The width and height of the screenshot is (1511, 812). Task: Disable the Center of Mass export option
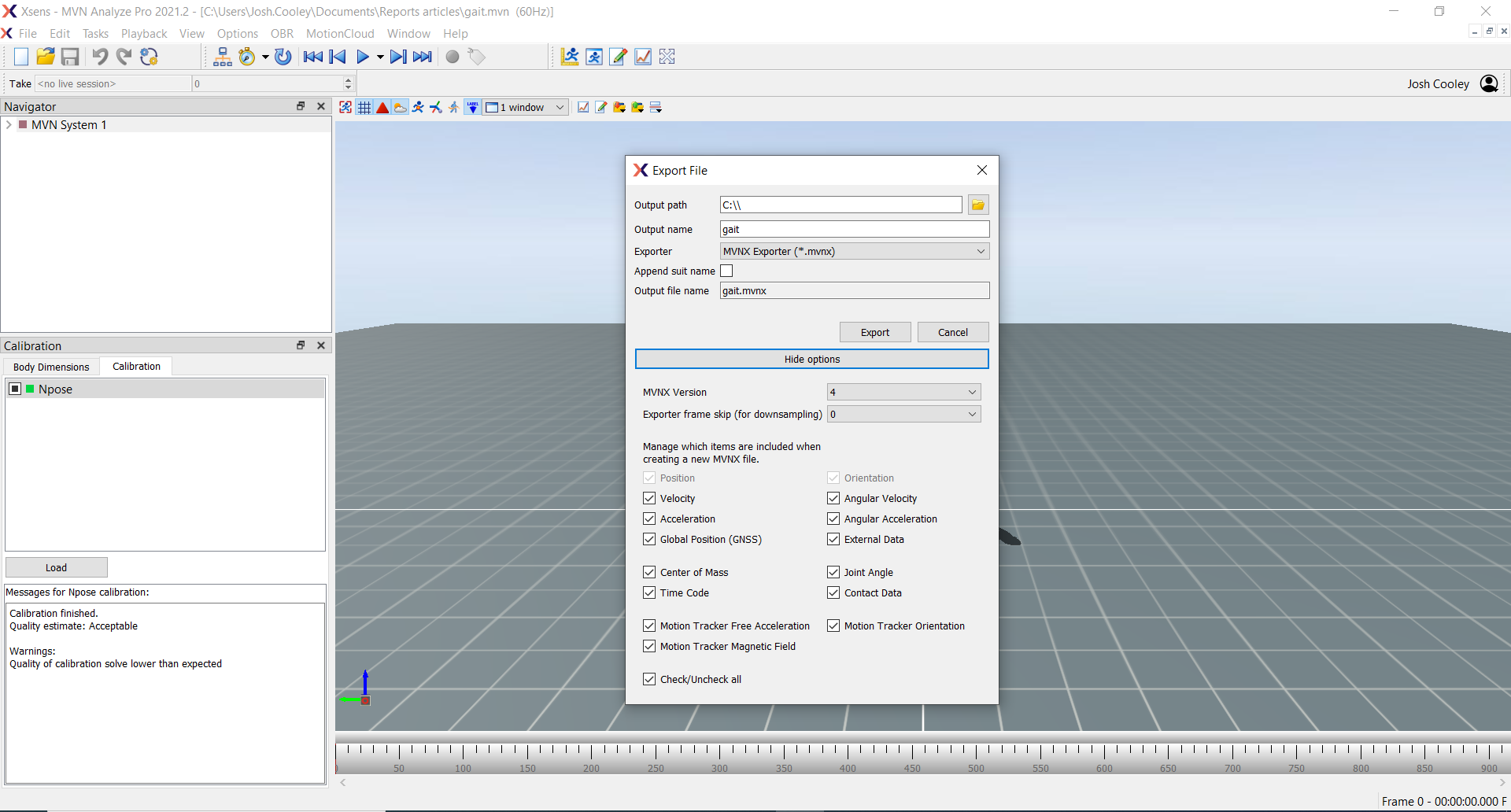pos(649,572)
